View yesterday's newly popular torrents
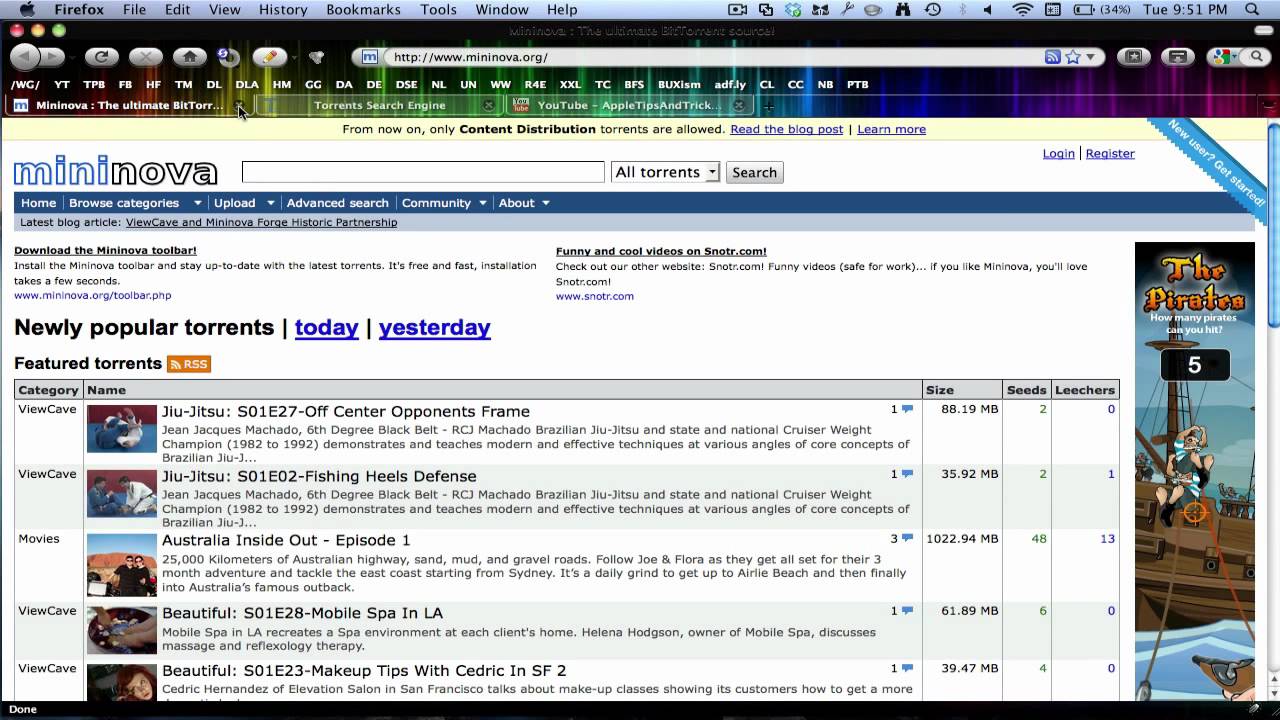 coord(434,327)
